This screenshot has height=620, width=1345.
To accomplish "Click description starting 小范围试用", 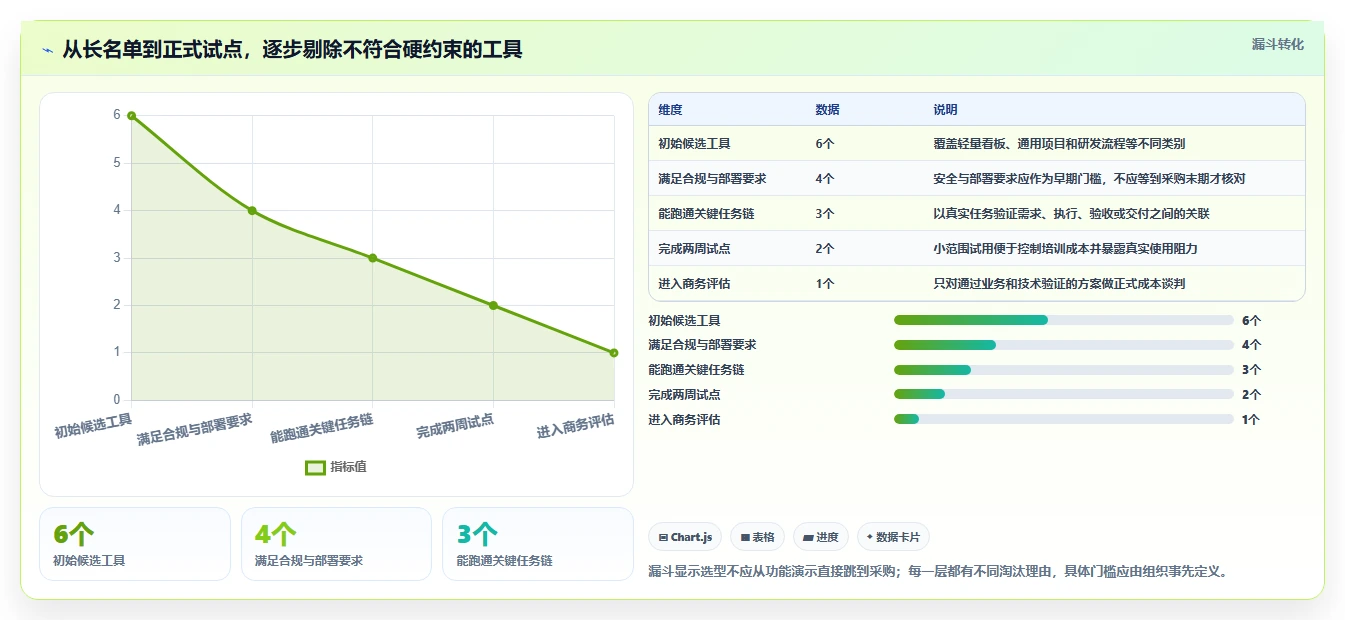I will (x=1065, y=248).
